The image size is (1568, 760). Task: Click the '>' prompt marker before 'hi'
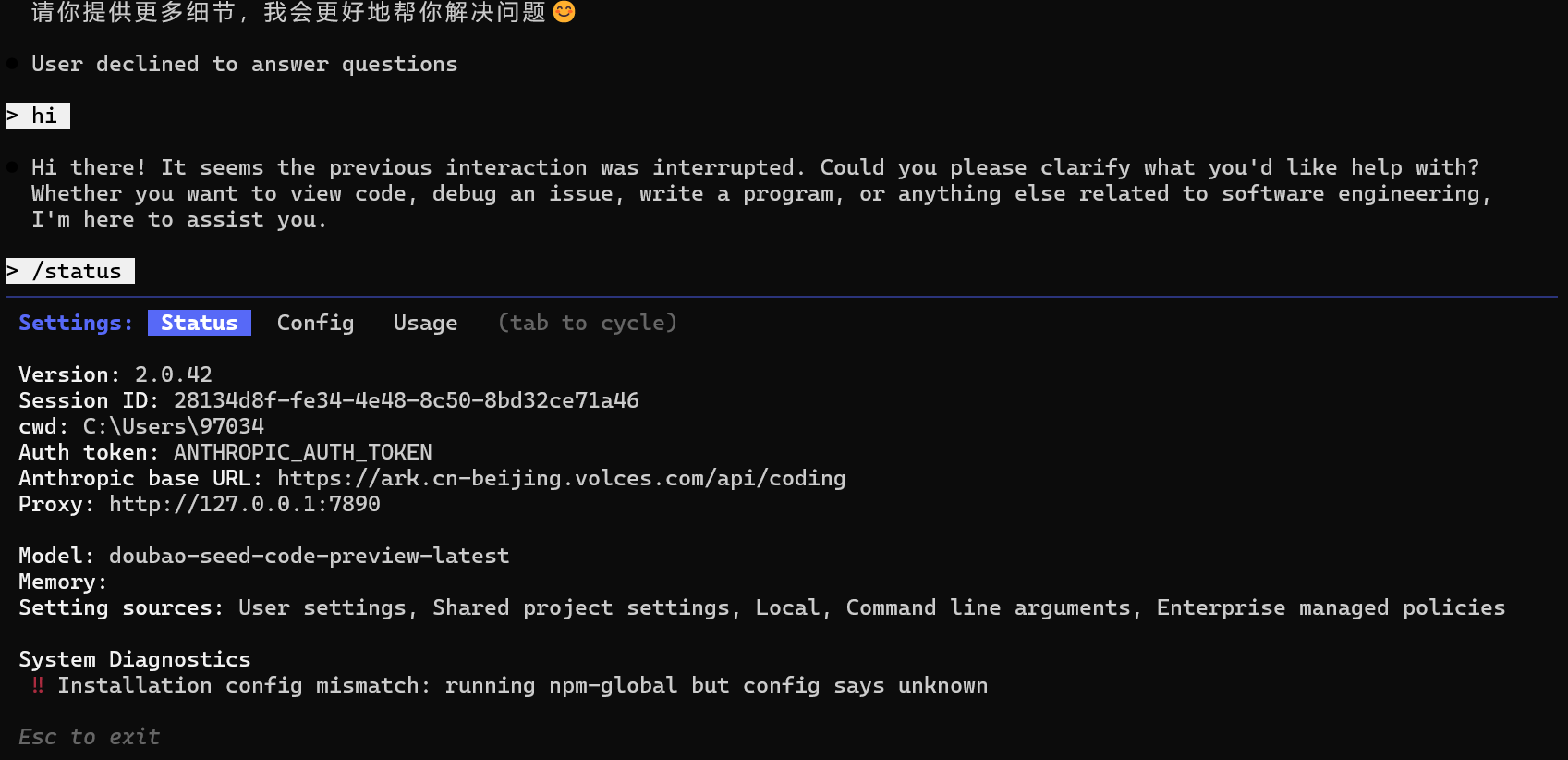coord(12,116)
